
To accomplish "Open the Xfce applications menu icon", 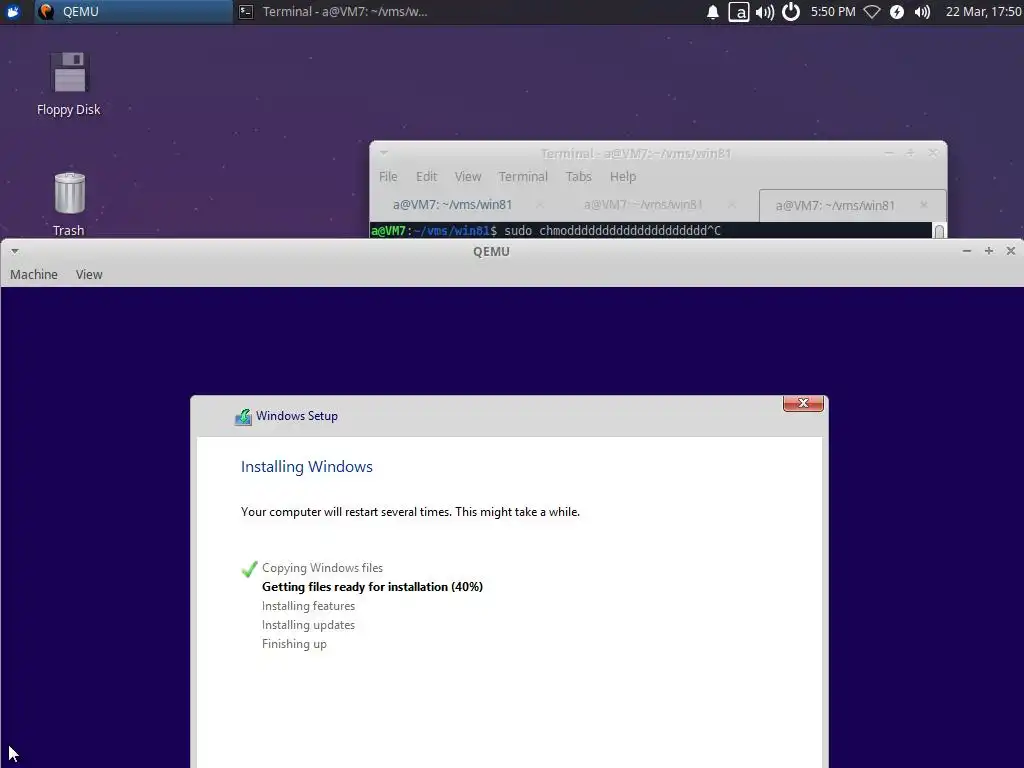I will click(x=13, y=12).
